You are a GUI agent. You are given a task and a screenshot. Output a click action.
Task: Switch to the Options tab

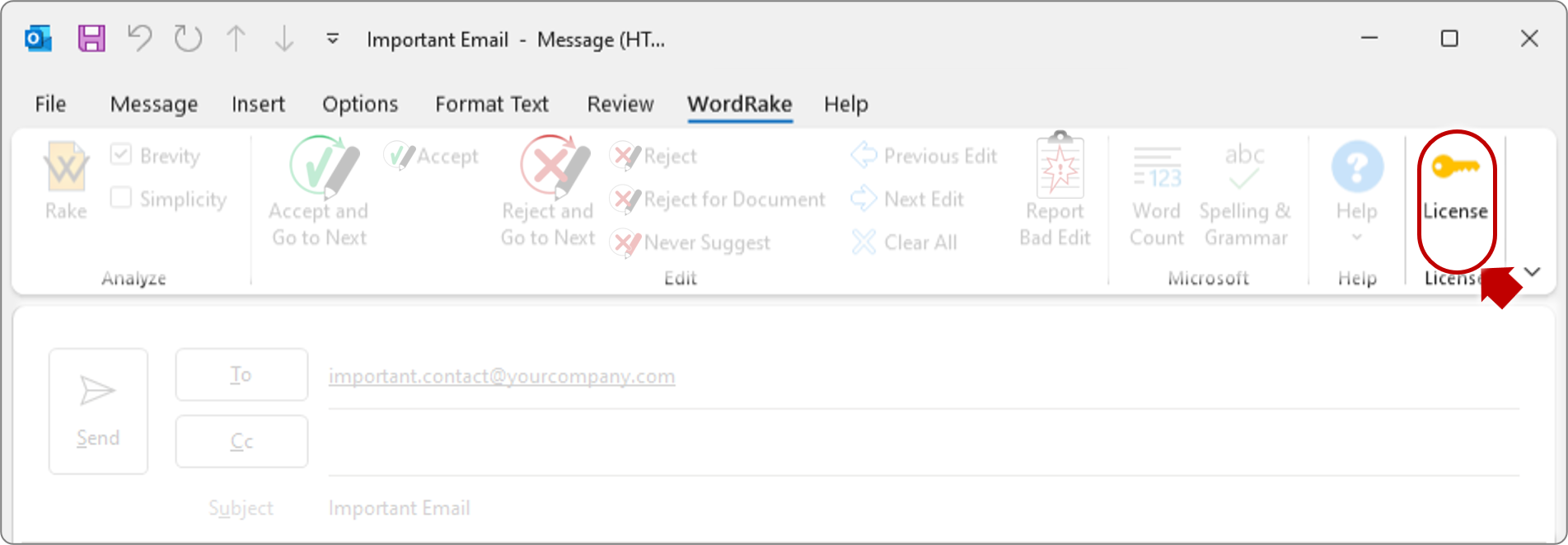pos(360,104)
